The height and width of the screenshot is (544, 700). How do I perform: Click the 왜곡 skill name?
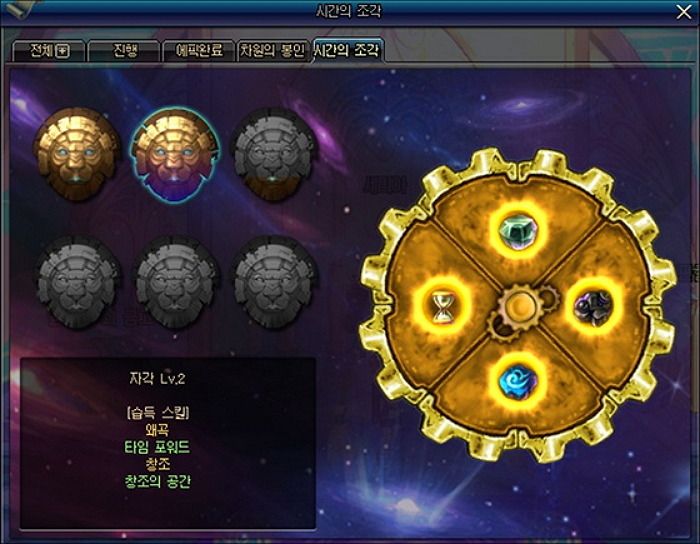pos(157,430)
